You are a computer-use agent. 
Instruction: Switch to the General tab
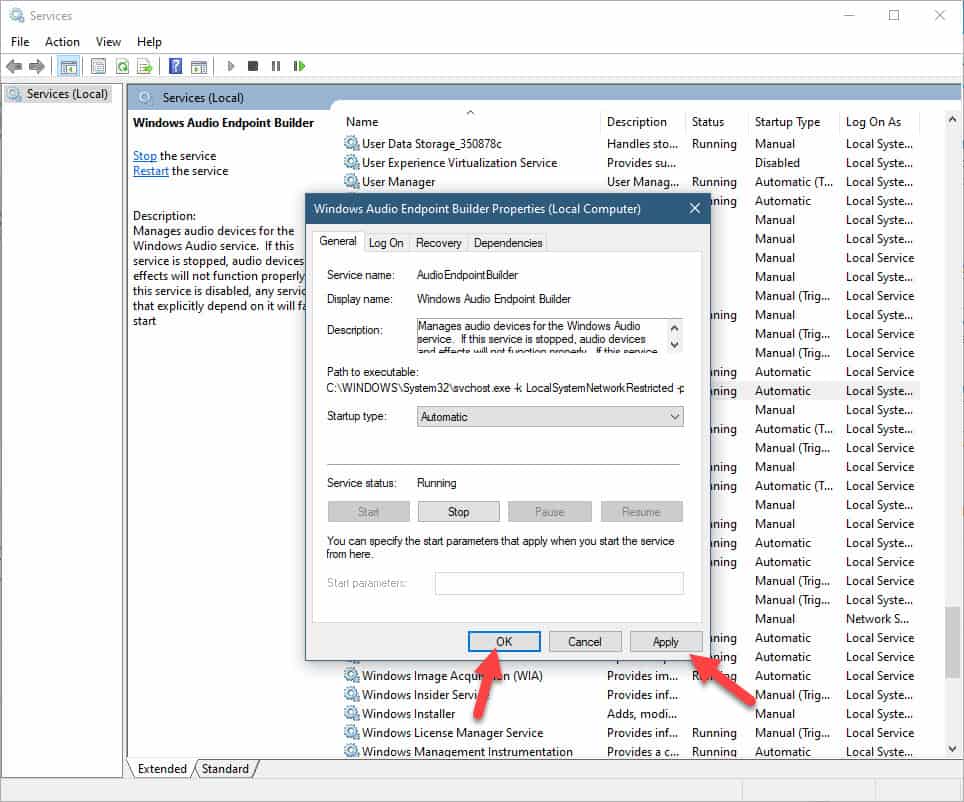(338, 241)
